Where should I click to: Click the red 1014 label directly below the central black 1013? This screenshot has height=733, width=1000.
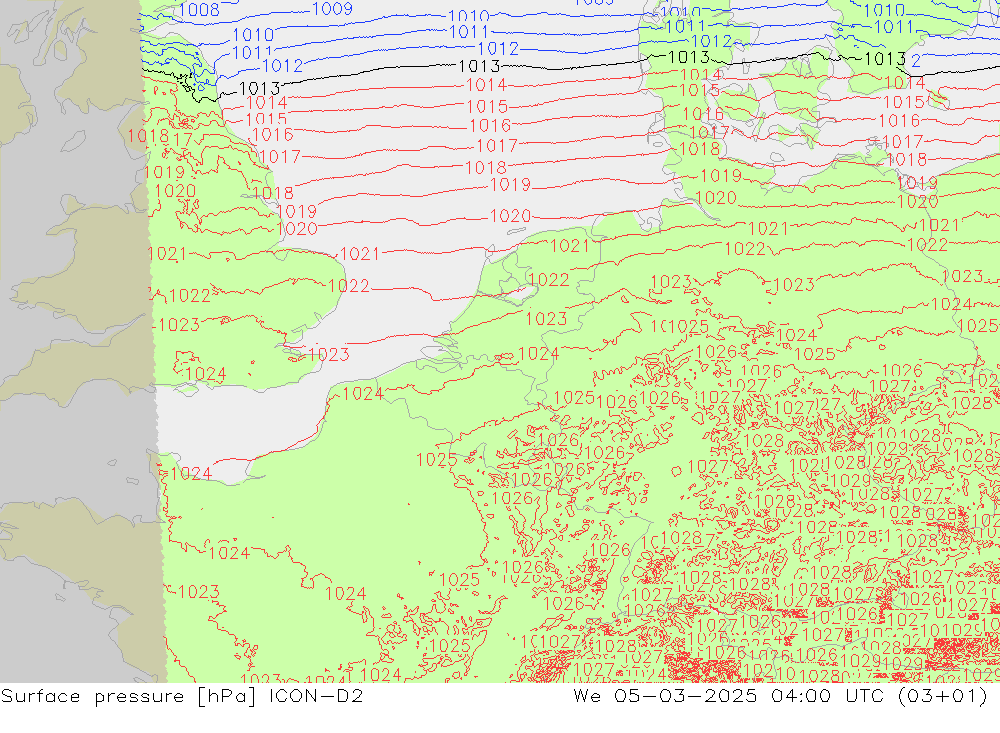point(487,85)
